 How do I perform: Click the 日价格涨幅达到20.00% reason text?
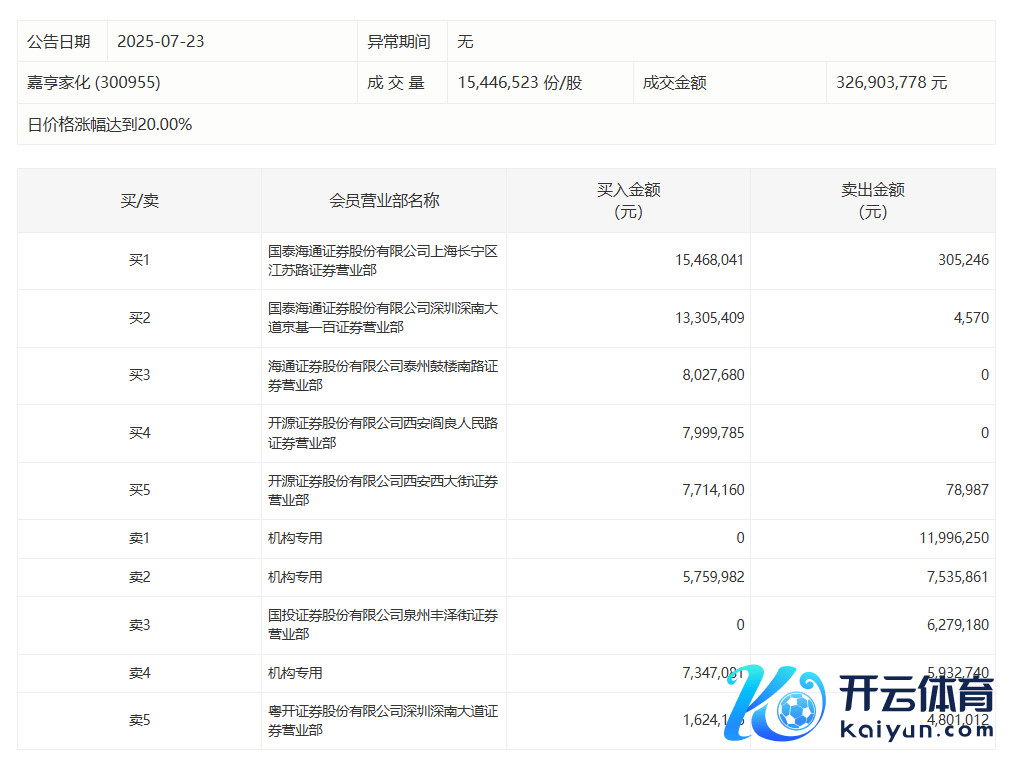click(110, 125)
